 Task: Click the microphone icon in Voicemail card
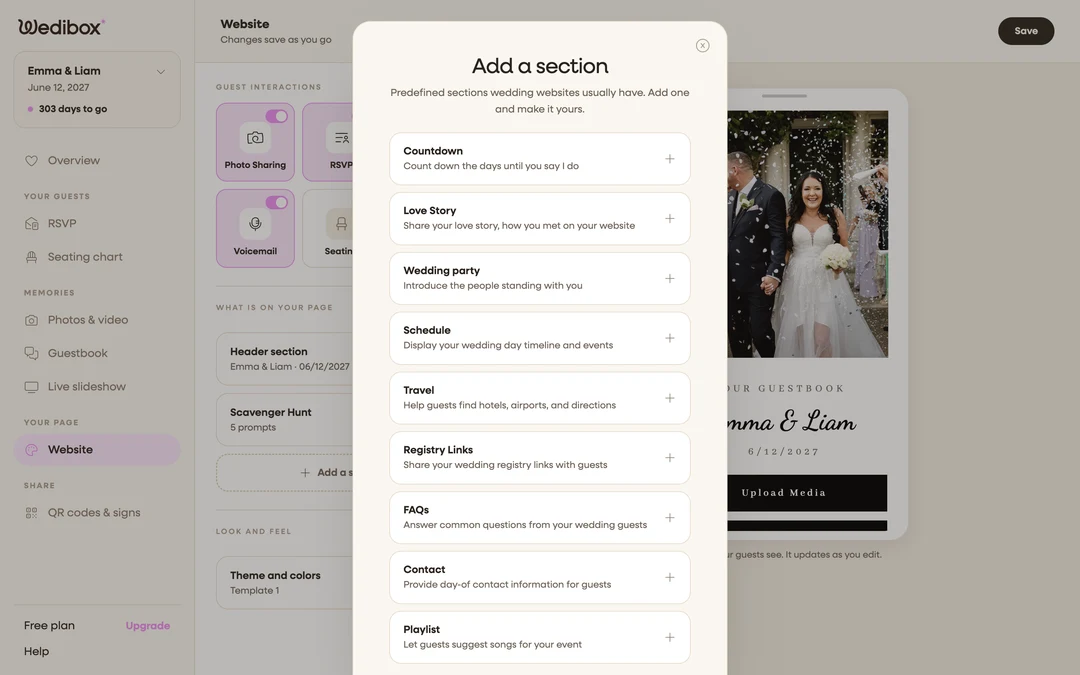tap(255, 224)
